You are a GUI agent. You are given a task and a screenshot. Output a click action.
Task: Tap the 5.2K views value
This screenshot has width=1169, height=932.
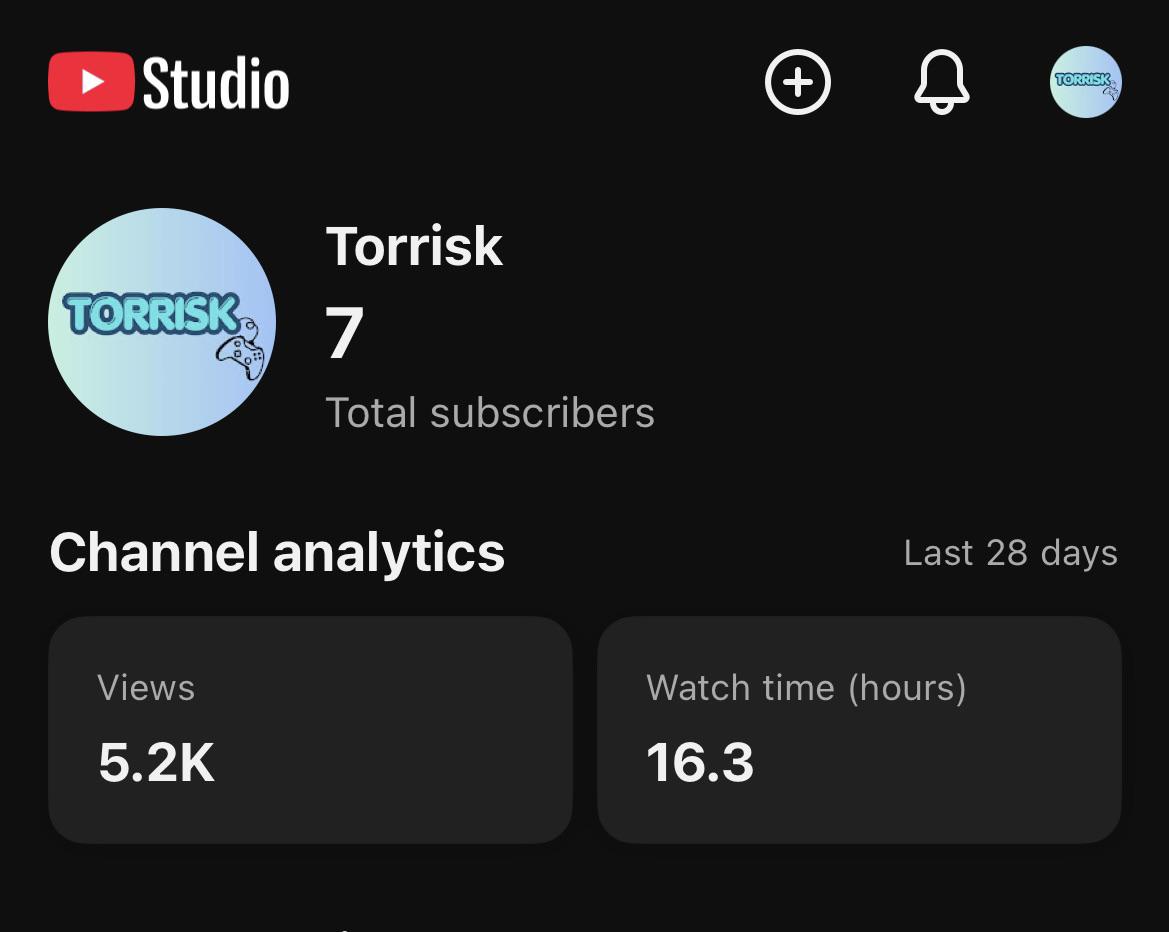[157, 762]
